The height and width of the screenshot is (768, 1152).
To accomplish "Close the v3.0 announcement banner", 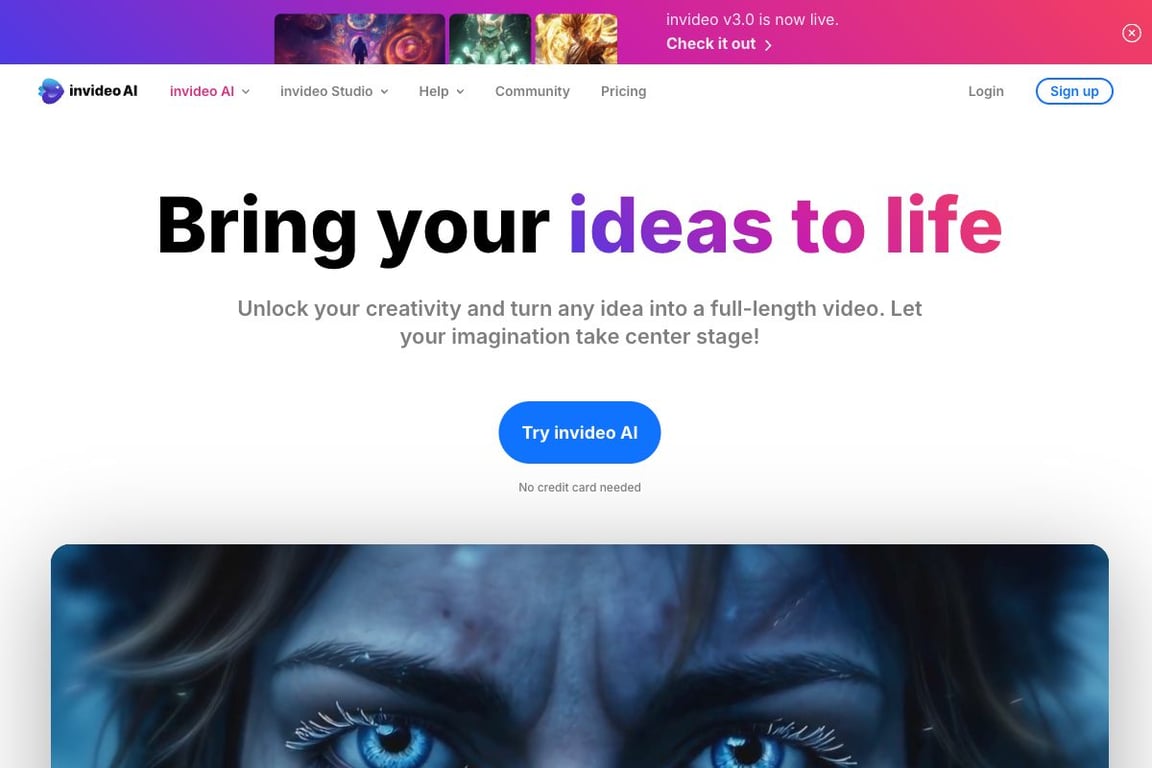I will [1131, 33].
